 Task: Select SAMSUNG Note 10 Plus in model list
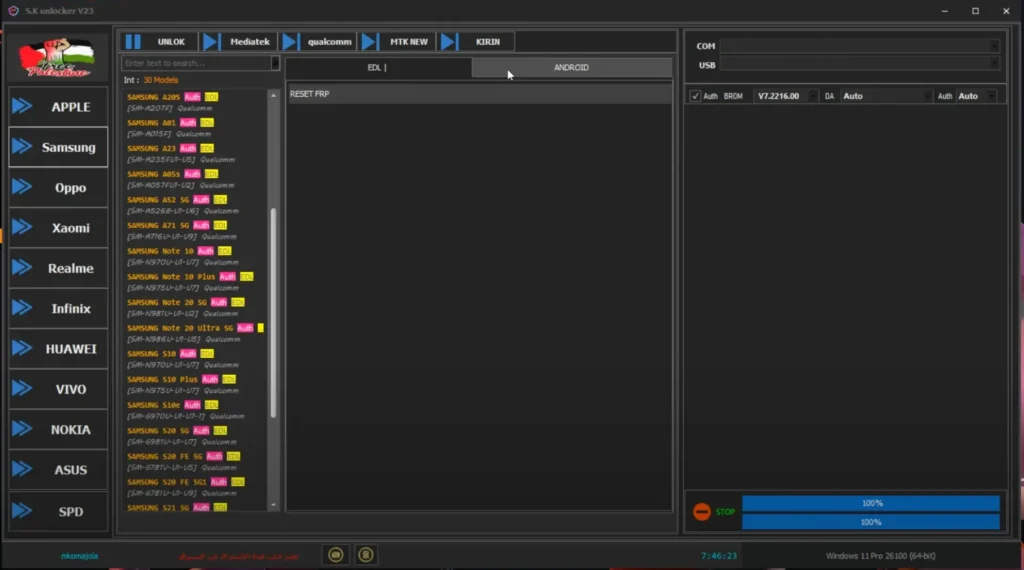point(171,276)
